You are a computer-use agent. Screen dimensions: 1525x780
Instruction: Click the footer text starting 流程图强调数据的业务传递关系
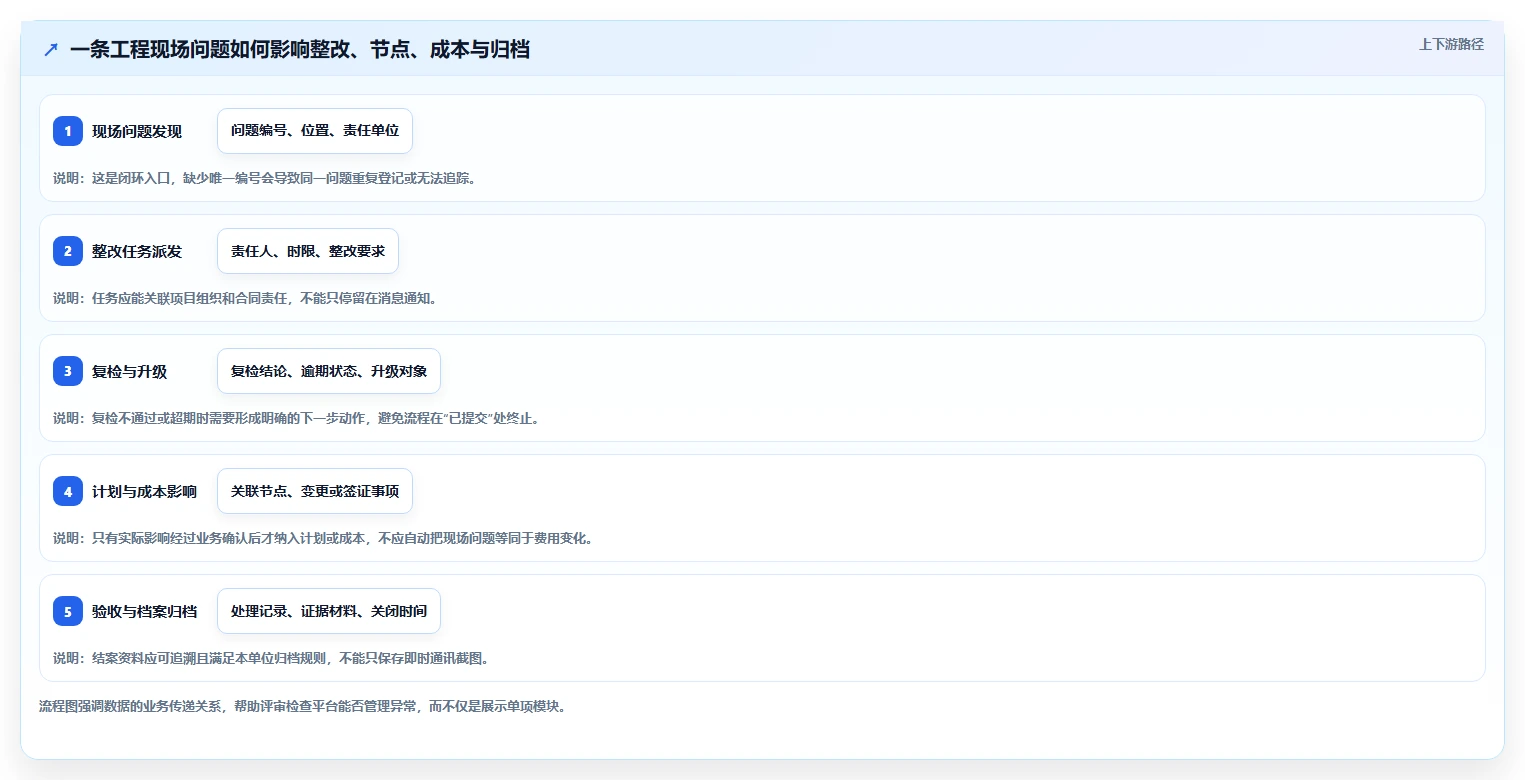pos(303,706)
